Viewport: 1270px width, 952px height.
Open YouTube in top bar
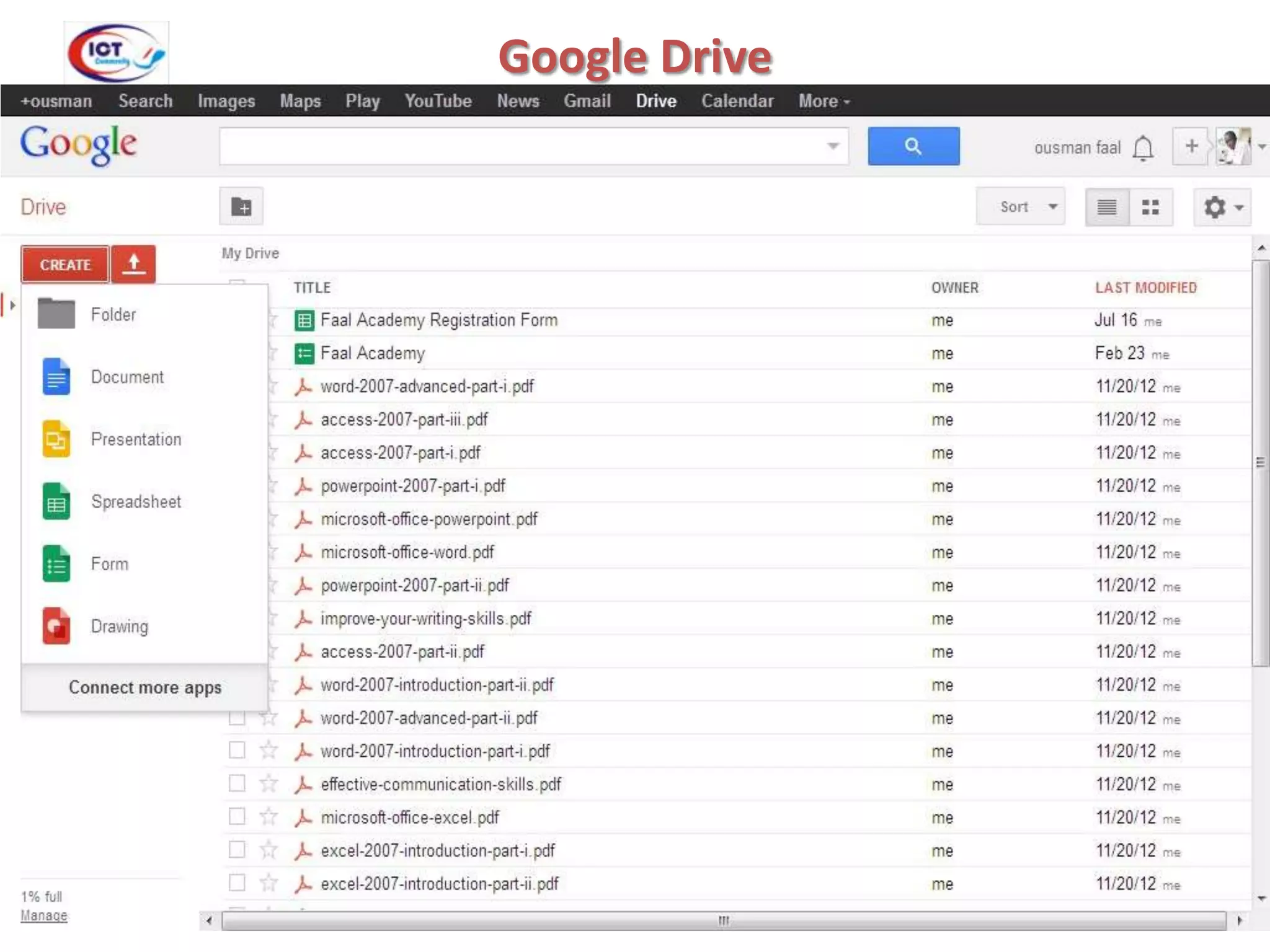[x=438, y=101]
